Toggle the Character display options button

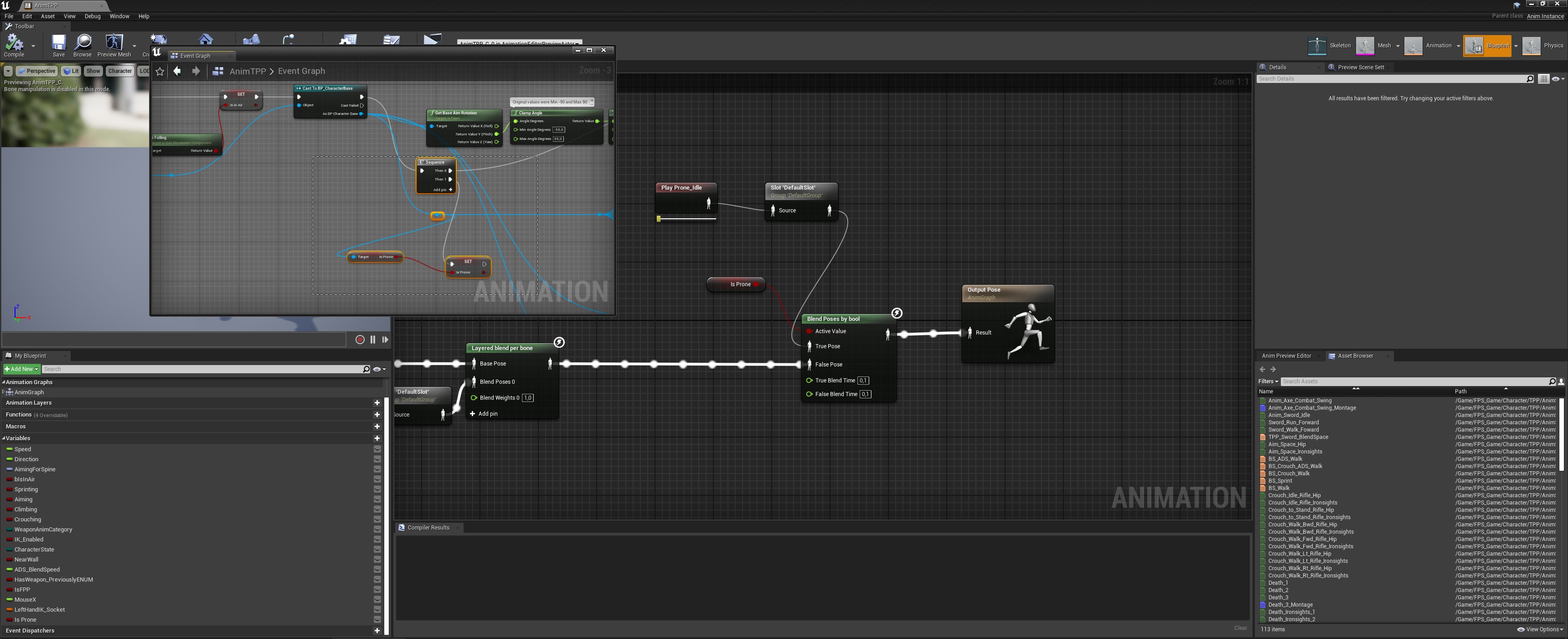[x=120, y=71]
